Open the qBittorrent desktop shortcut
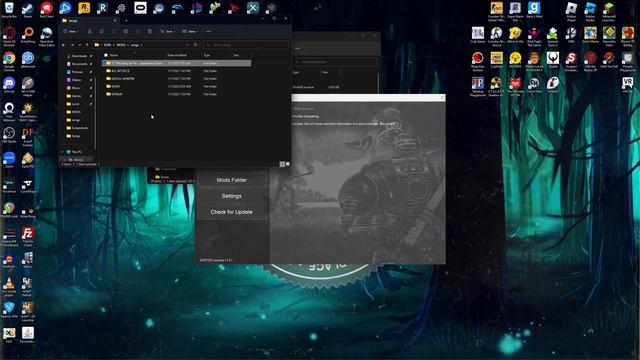Screen dimensions: 640x360 28,61
